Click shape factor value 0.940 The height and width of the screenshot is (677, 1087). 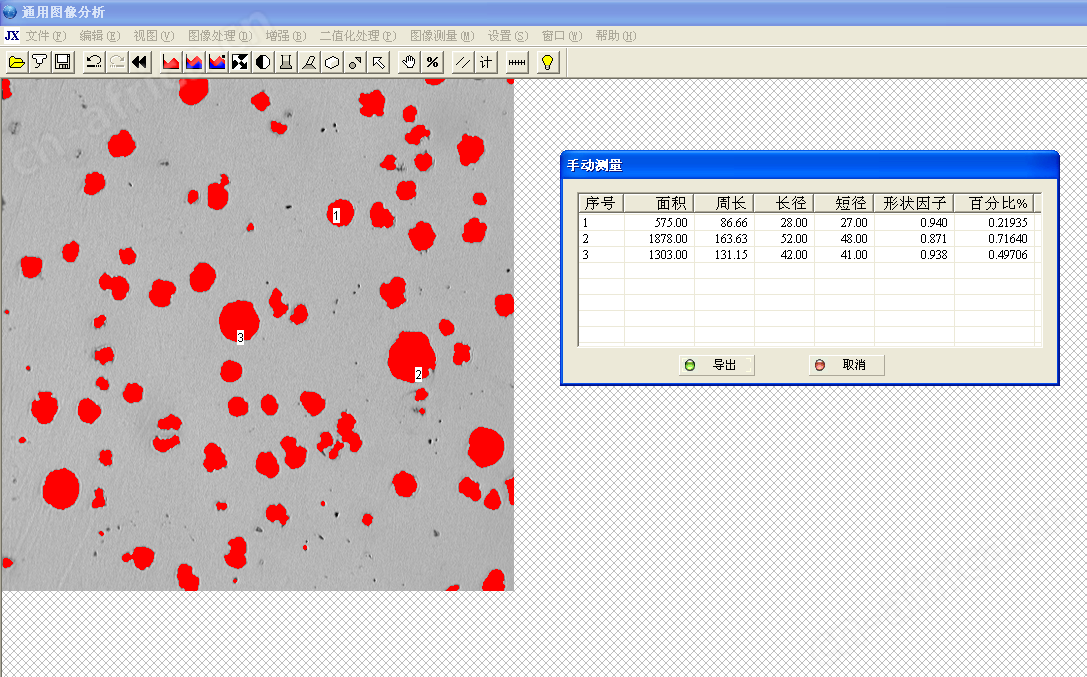[x=934, y=222]
